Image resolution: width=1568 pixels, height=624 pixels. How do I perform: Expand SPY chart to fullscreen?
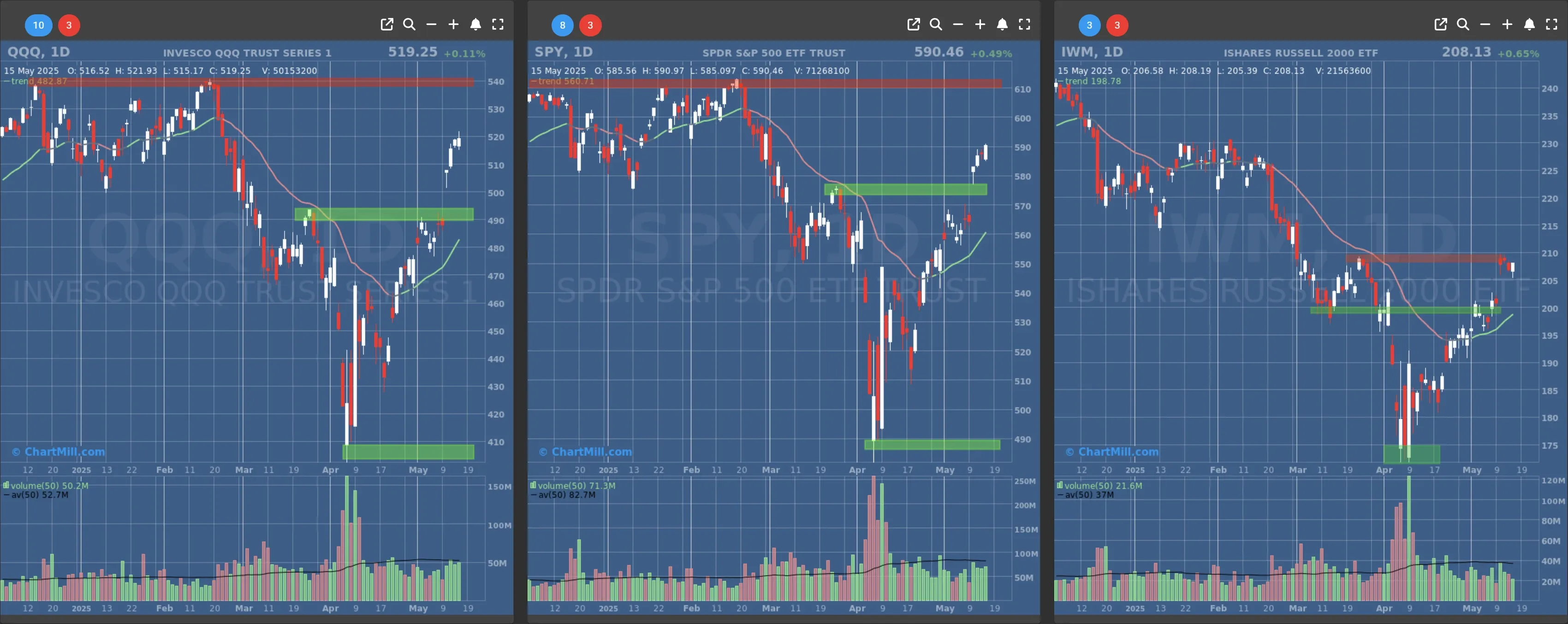pyautogui.click(x=1024, y=24)
